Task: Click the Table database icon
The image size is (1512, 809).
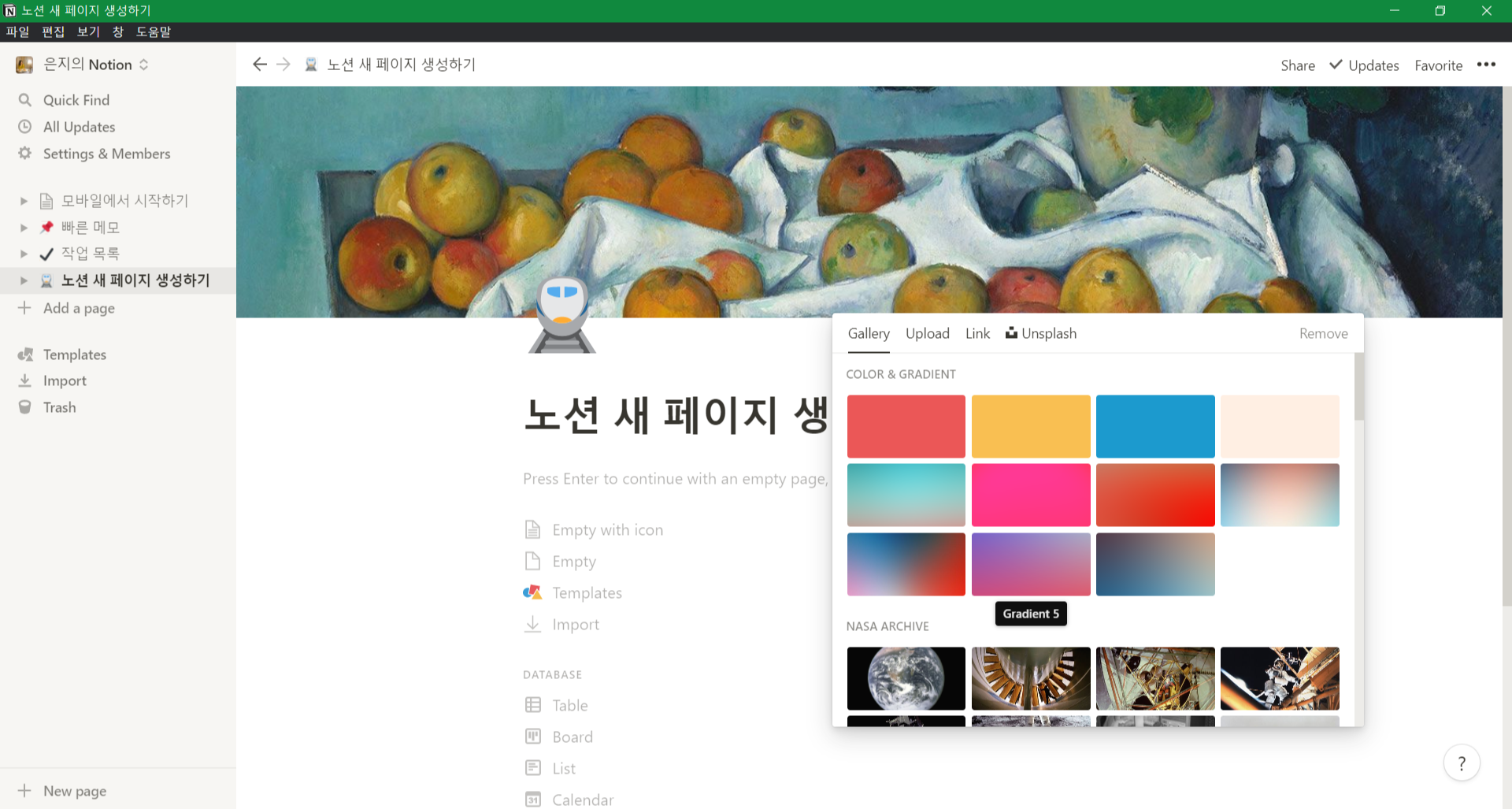Action: coord(533,705)
